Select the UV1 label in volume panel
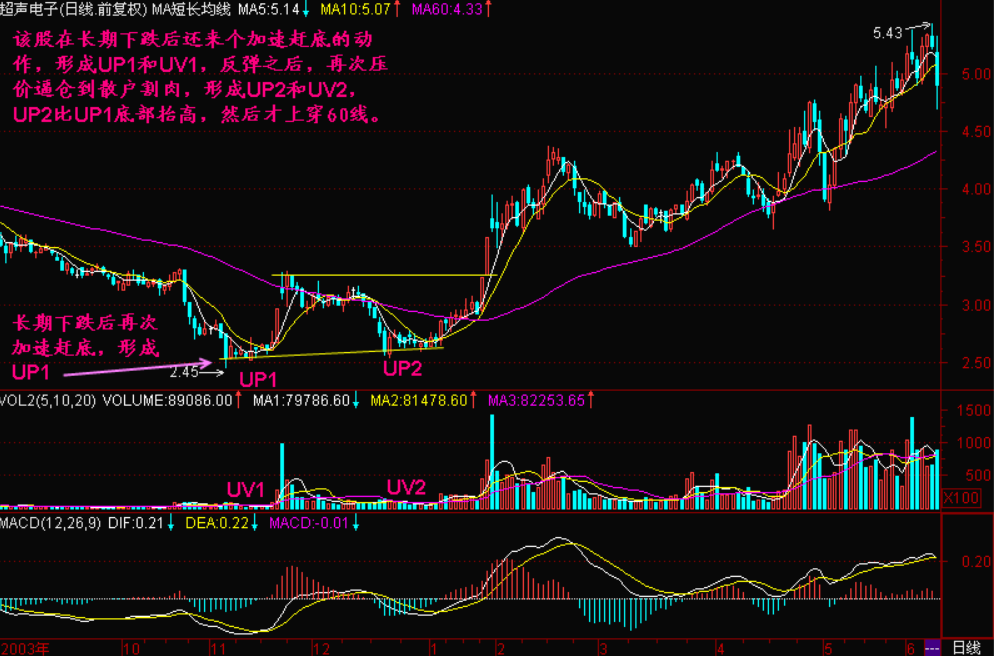This screenshot has height=656, width=994. tap(245, 490)
